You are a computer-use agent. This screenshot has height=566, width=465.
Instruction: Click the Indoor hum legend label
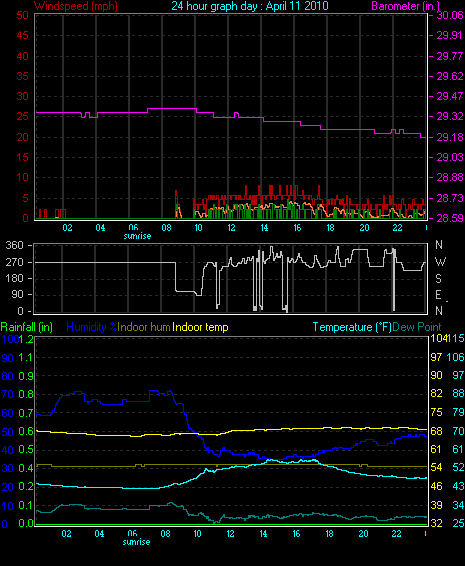point(144,327)
